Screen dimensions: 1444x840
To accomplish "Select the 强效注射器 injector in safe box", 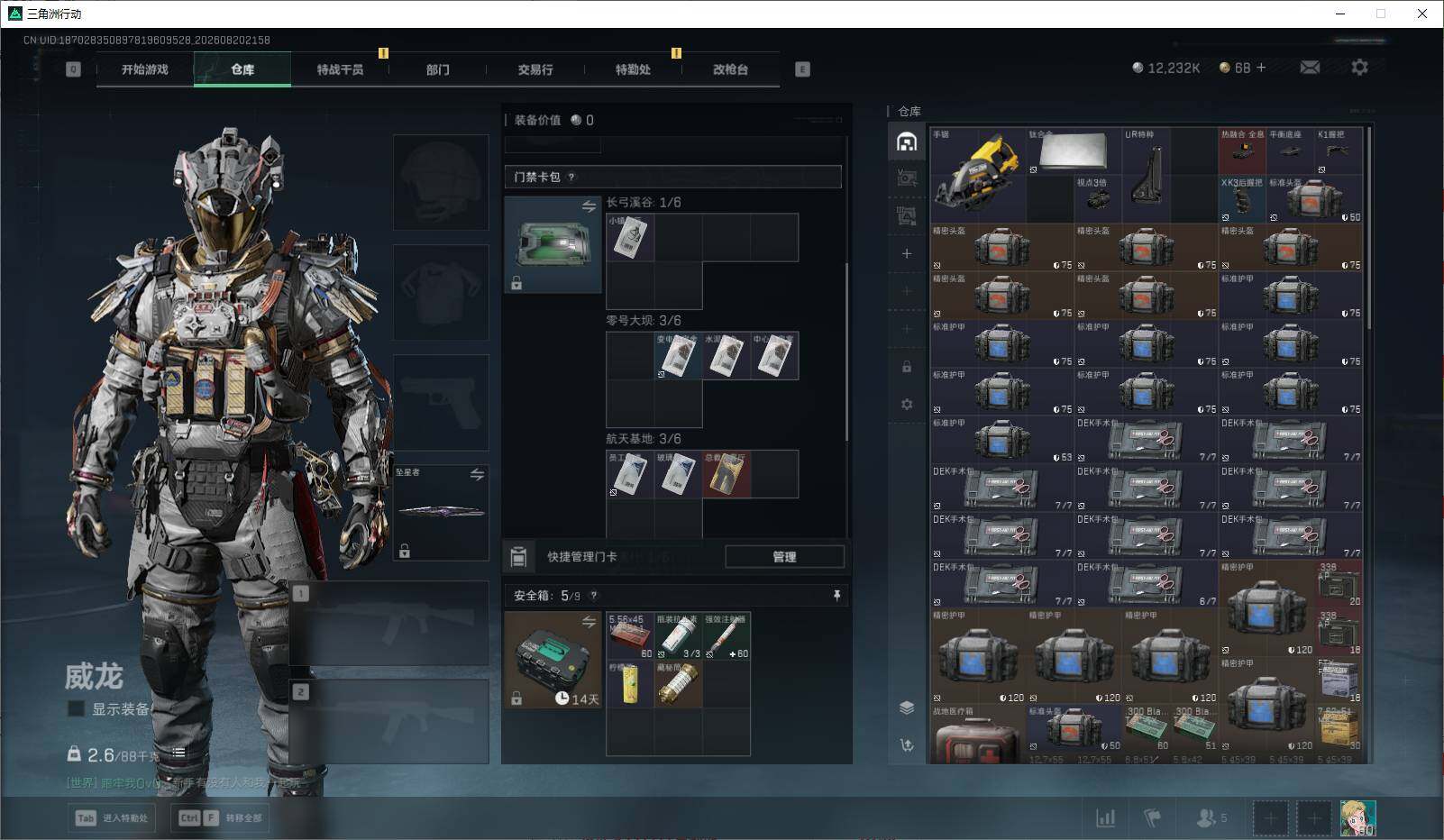I will pos(727,636).
